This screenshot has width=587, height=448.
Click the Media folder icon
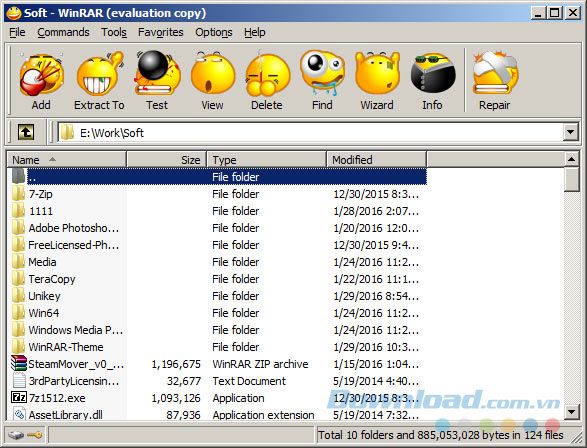click(18, 262)
